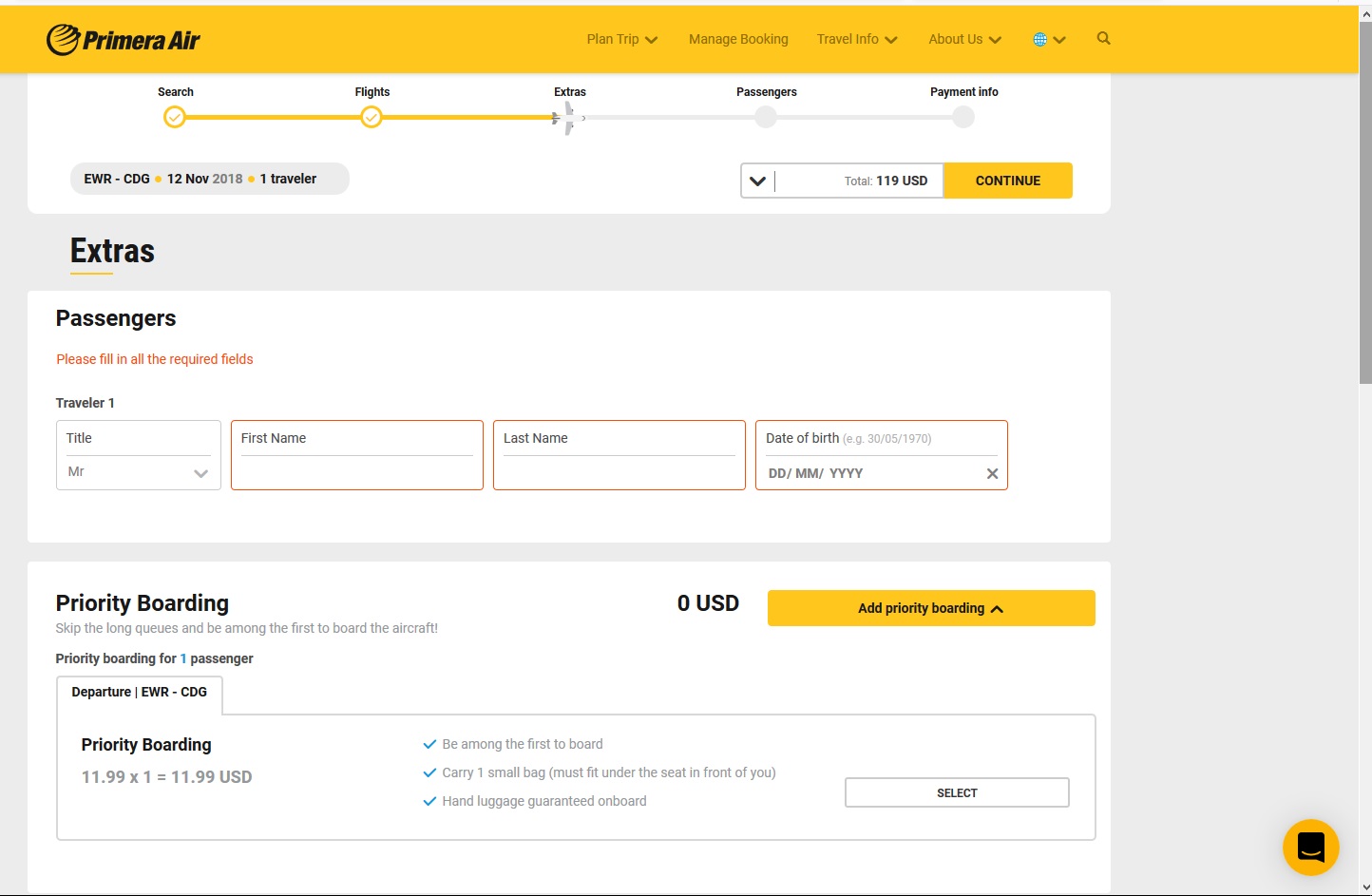This screenshot has width=1372, height=896.
Task: Click 'Be among the first to board' text
Action: [x=523, y=744]
